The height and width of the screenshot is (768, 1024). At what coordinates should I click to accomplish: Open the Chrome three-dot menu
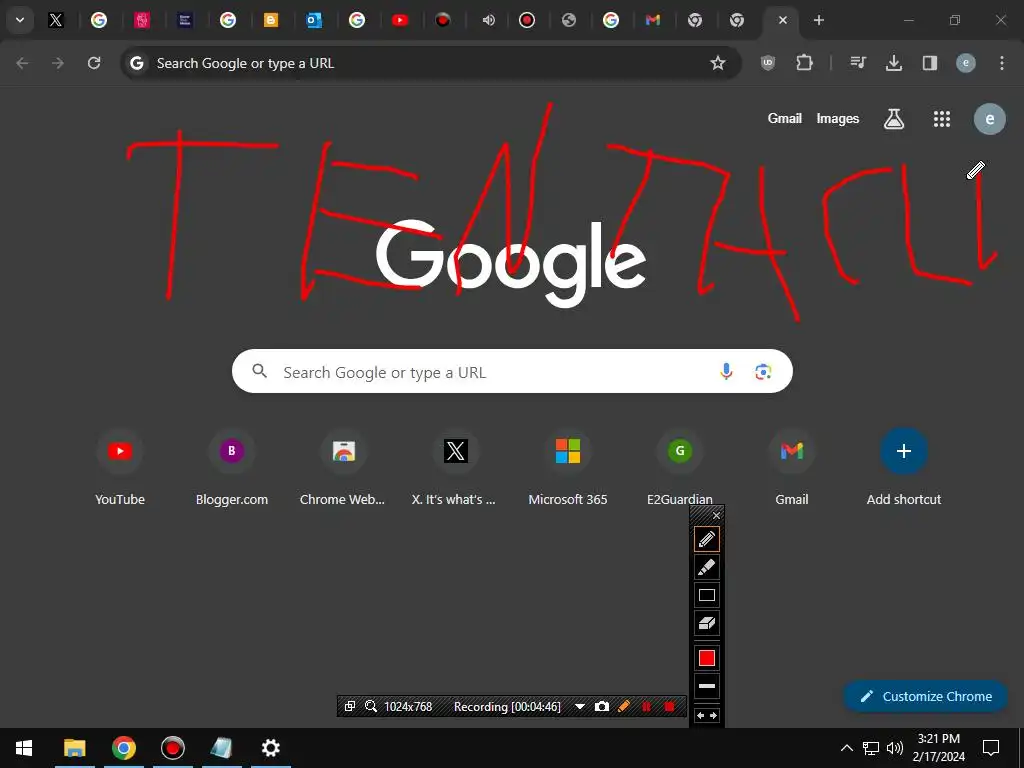(1002, 63)
